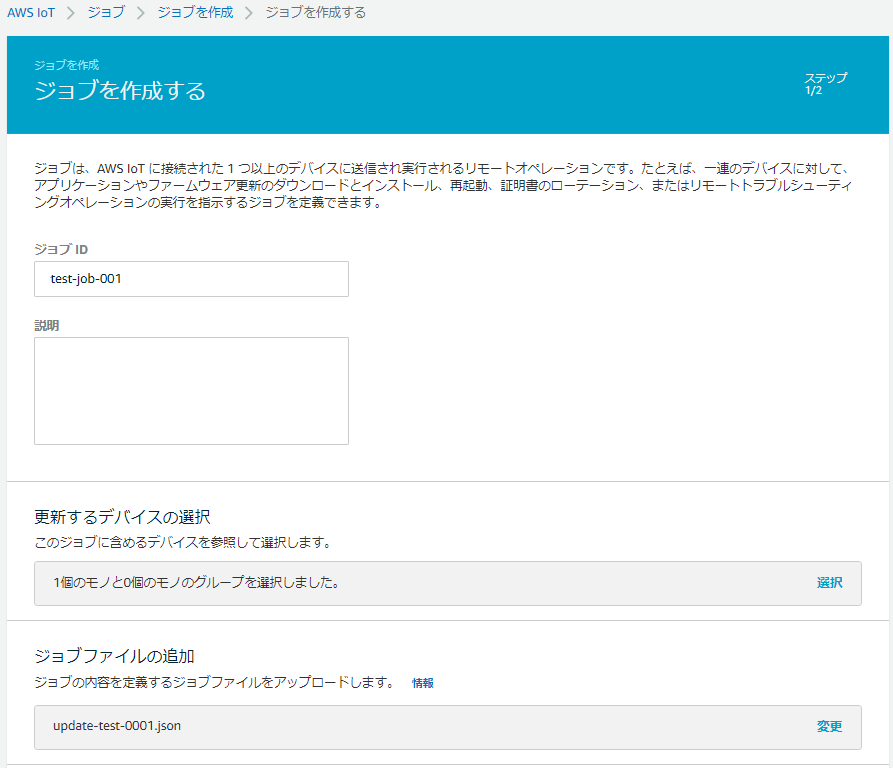Viewport: 893px width, 768px height.
Task: Click the small ジョブを作成 header subtitle
Action: point(66,65)
